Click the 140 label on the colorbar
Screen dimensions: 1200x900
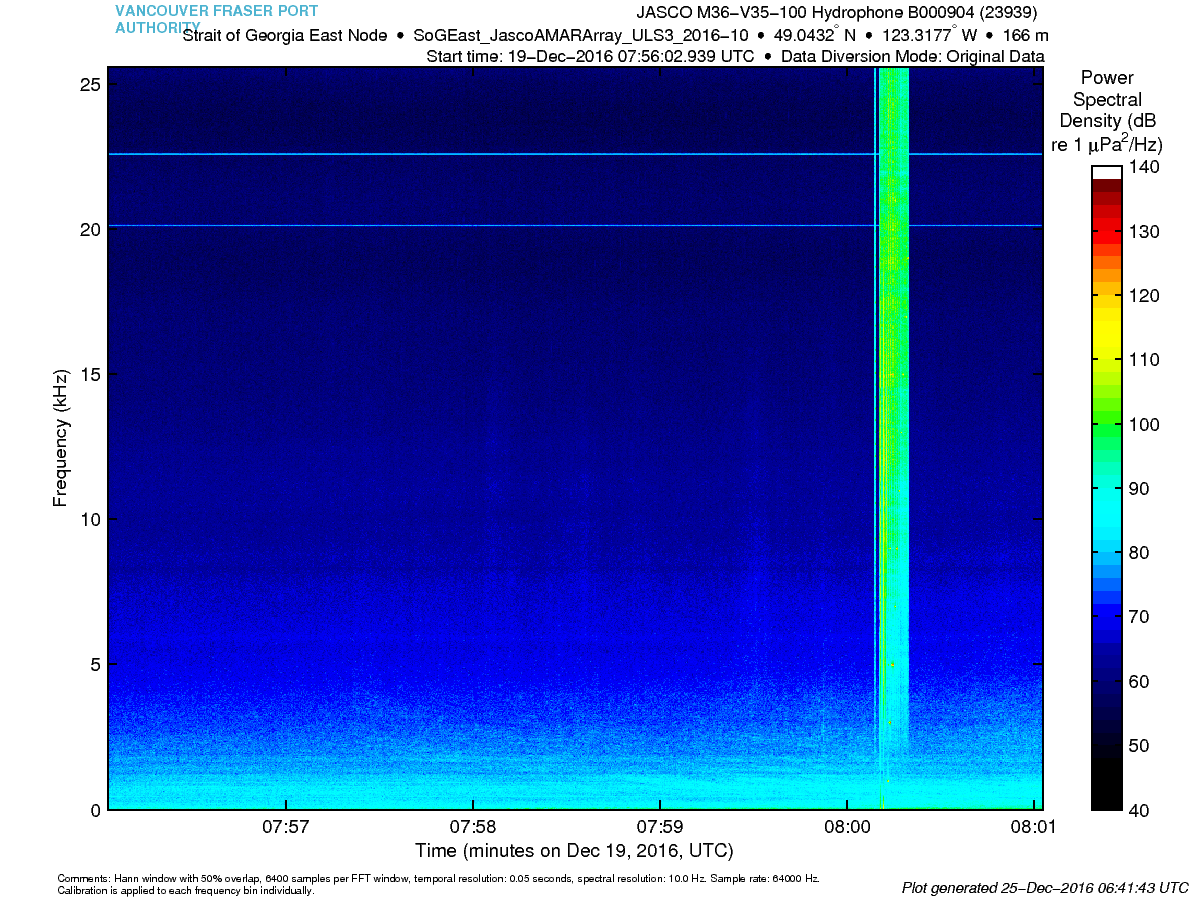(1144, 167)
